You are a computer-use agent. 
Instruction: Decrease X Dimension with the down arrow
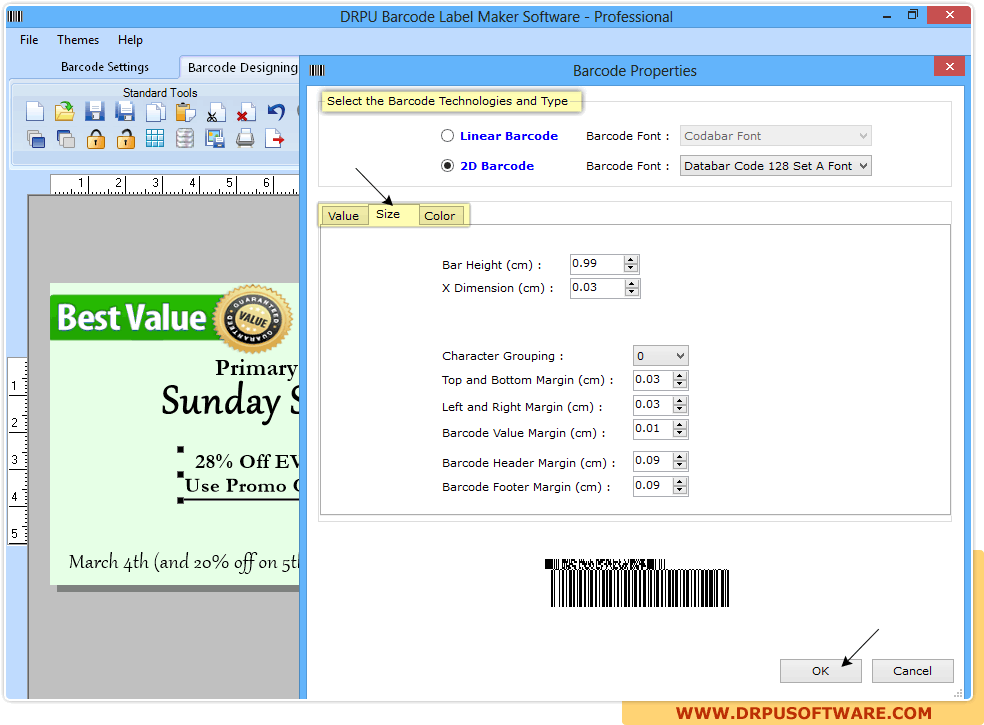click(631, 292)
